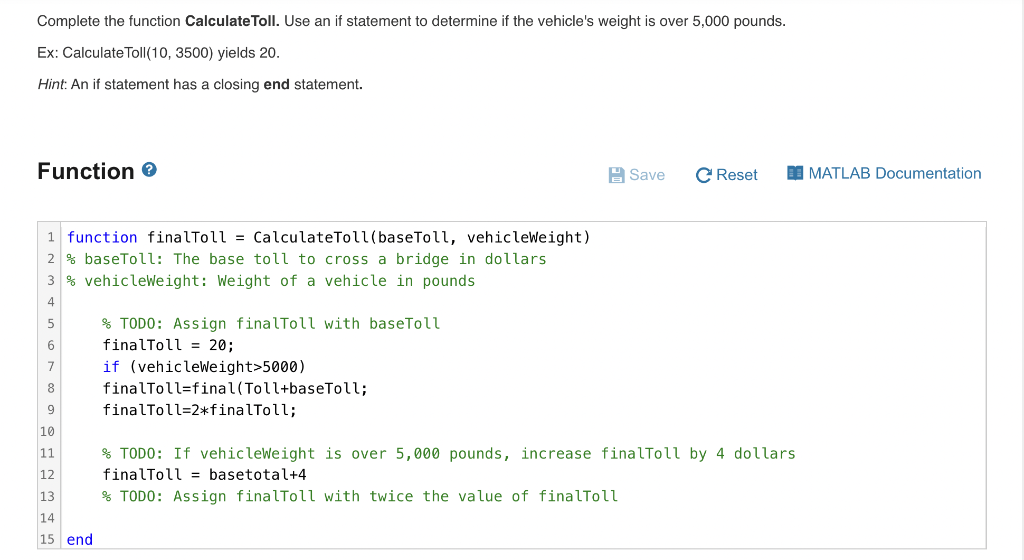Click the line 'finalToll=final(Toll+baseToll;'
The height and width of the screenshot is (560, 1024).
click(235, 388)
